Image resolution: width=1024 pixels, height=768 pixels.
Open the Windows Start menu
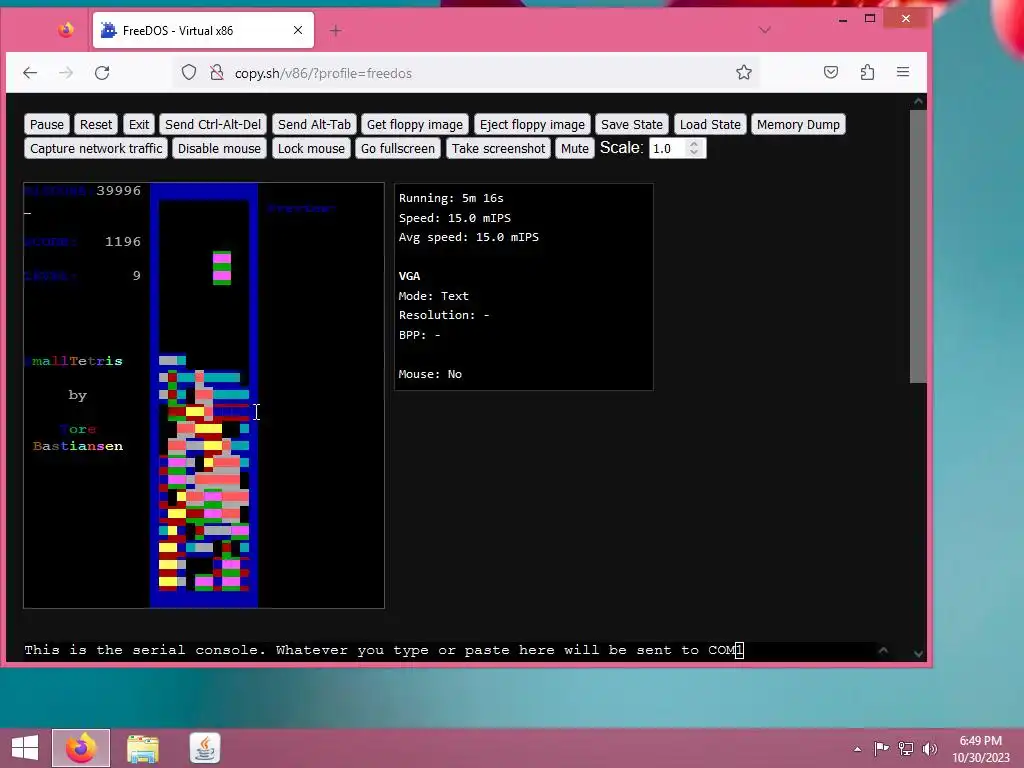point(25,748)
